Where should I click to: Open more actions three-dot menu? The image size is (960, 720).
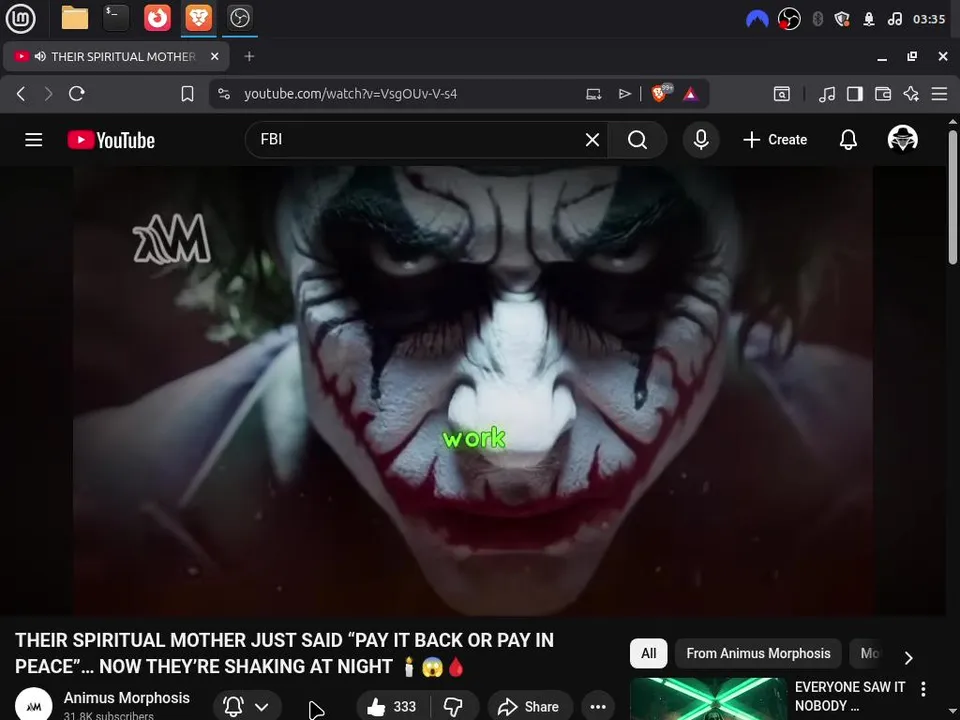click(x=598, y=707)
